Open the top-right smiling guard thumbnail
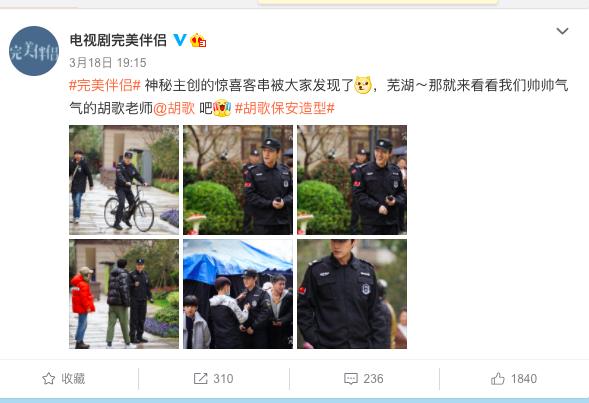The height and width of the screenshot is (403, 589). coord(352,180)
